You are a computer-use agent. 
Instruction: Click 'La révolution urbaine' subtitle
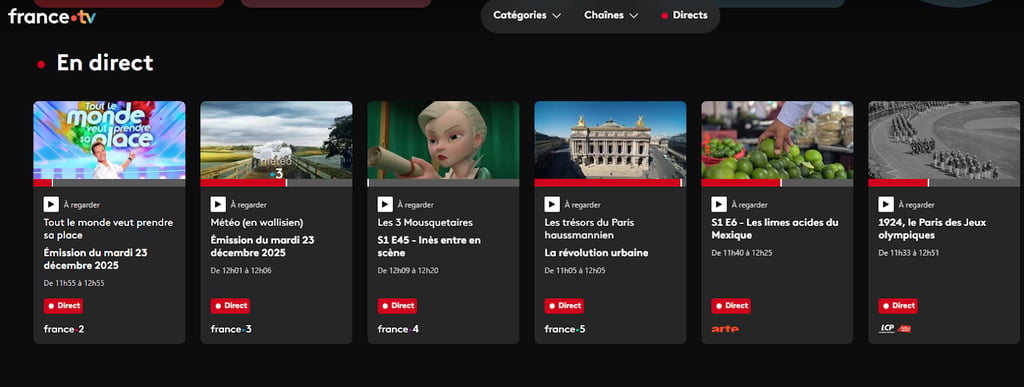coord(596,253)
